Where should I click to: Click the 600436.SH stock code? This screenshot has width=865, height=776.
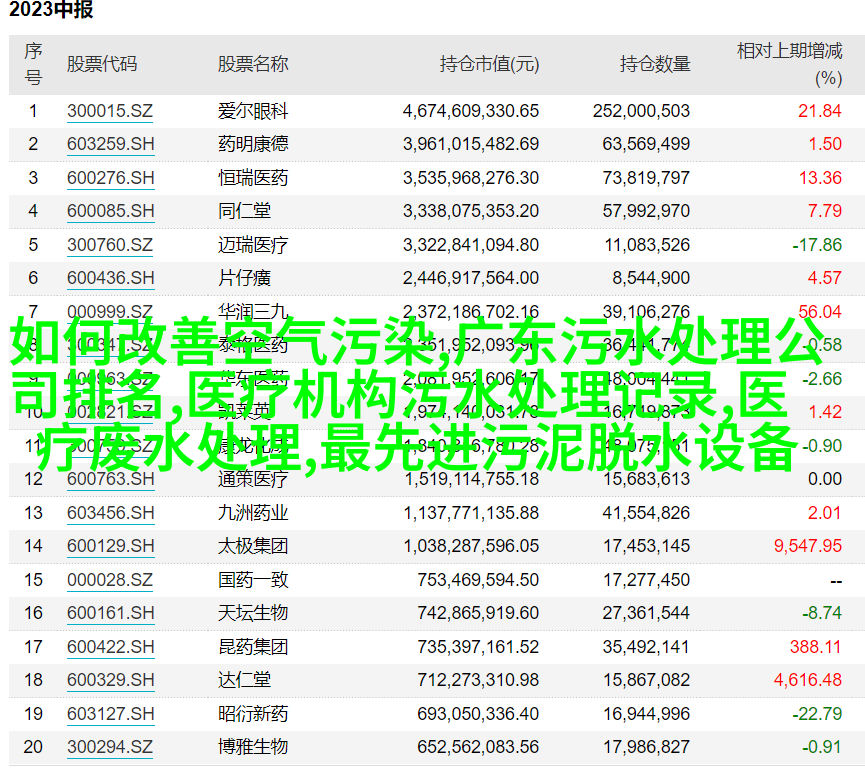(x=110, y=278)
